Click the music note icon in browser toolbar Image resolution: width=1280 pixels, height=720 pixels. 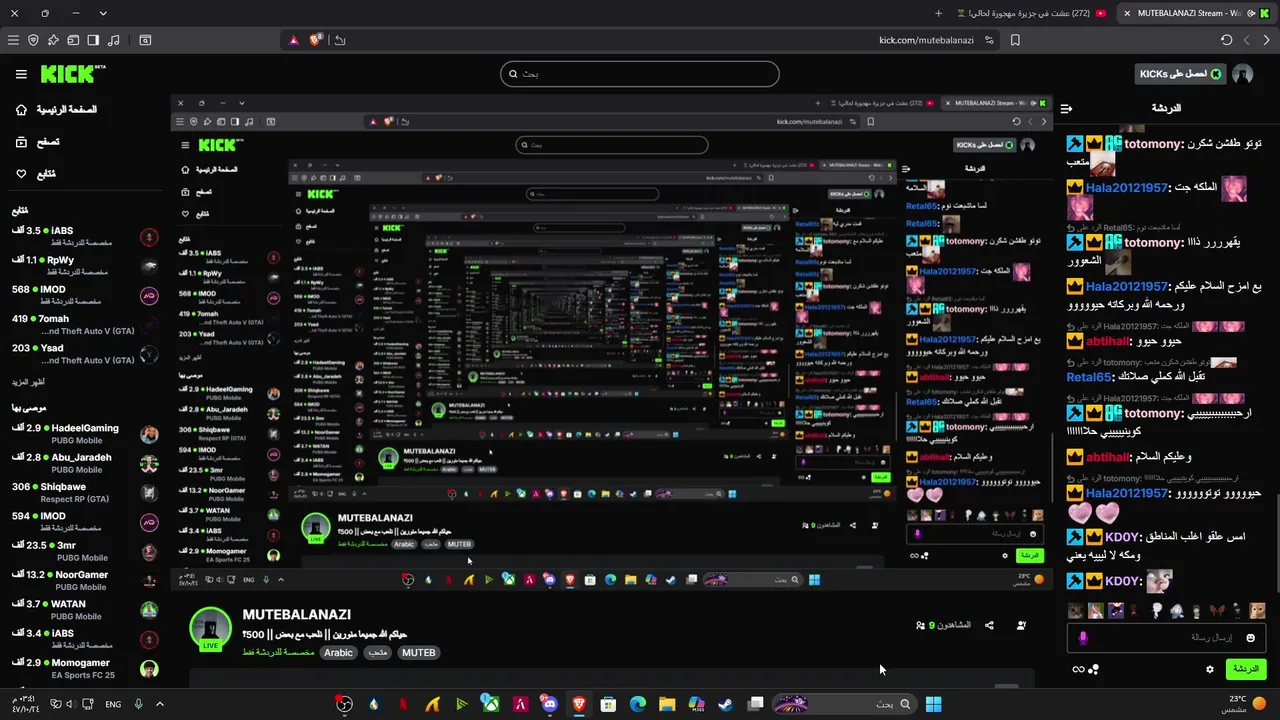click(113, 40)
